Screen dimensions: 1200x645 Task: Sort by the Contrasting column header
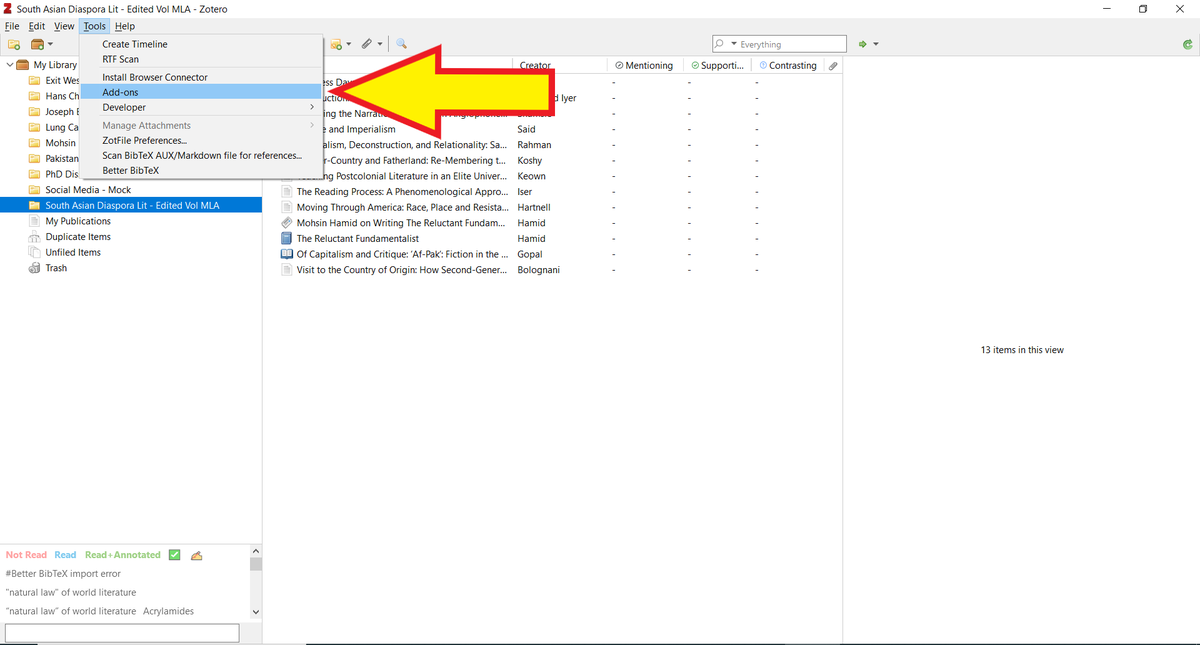pos(789,65)
